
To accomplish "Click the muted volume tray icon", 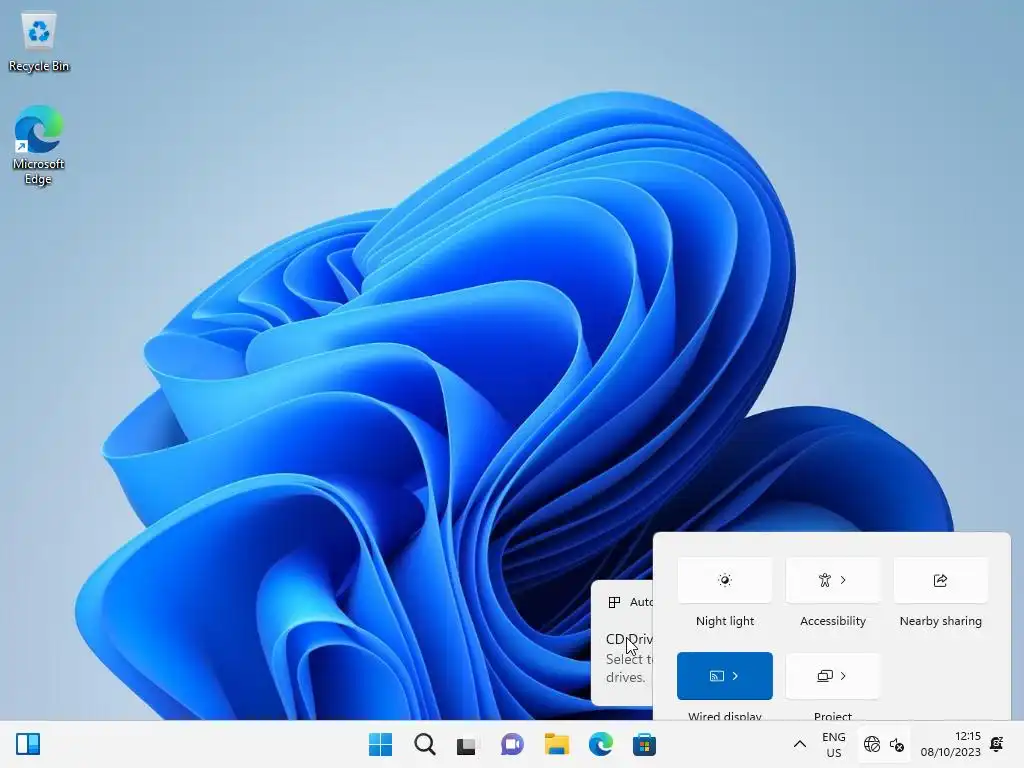I will 897,744.
